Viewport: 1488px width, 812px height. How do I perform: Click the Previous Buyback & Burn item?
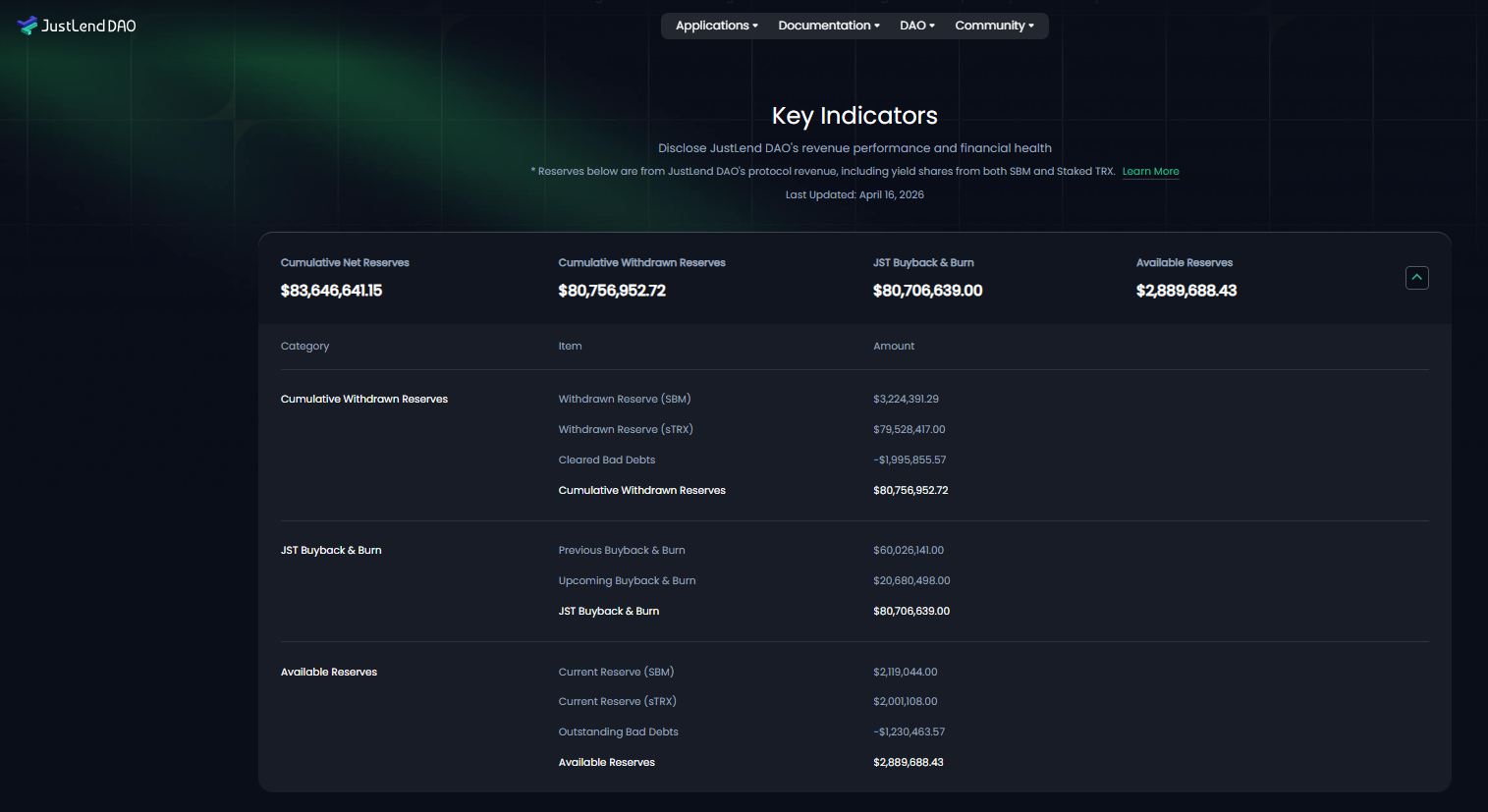coord(622,550)
